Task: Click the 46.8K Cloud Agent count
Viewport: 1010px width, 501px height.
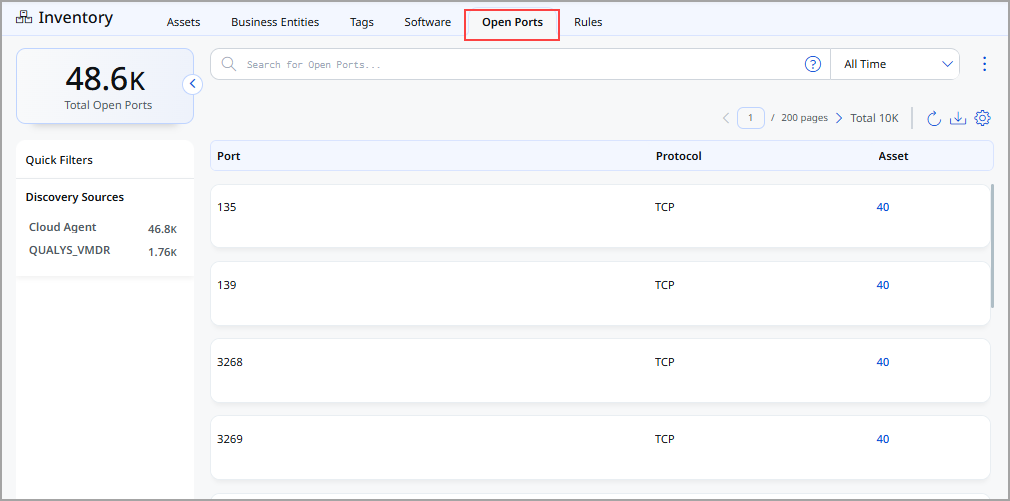Action: [162, 229]
